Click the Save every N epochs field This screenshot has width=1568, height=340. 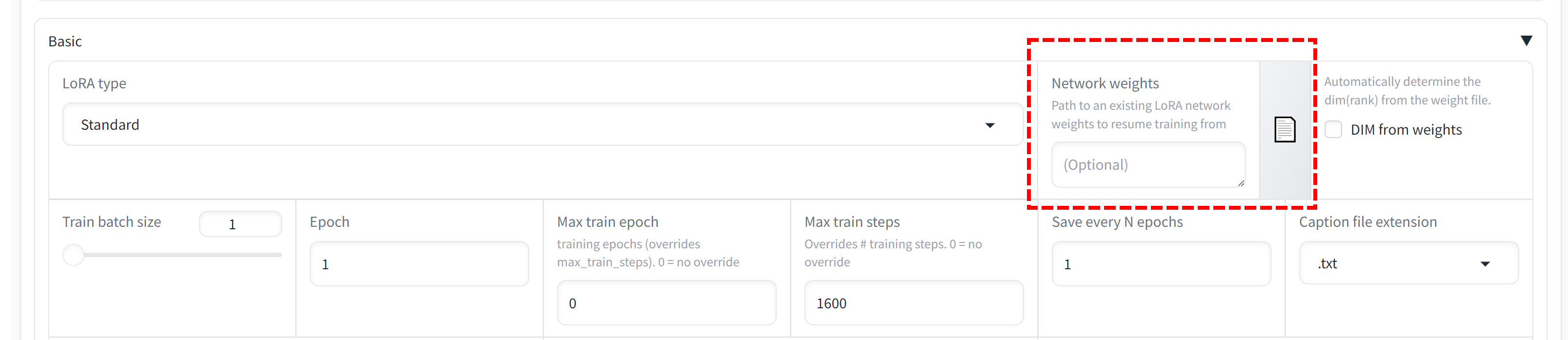pos(1160,264)
